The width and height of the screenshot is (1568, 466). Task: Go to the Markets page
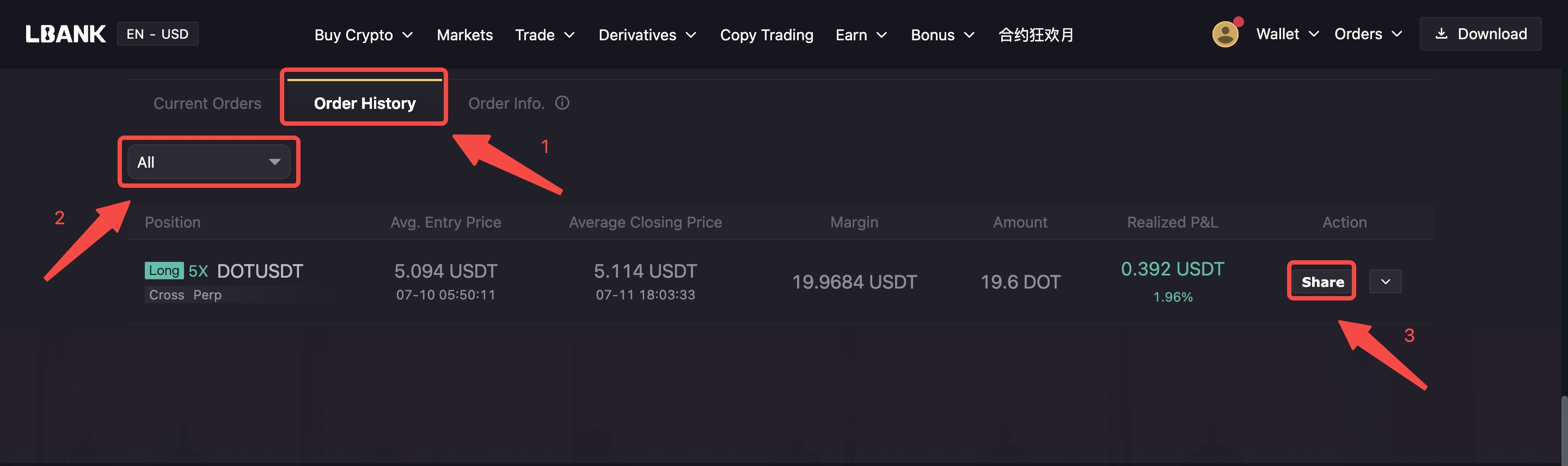464,35
